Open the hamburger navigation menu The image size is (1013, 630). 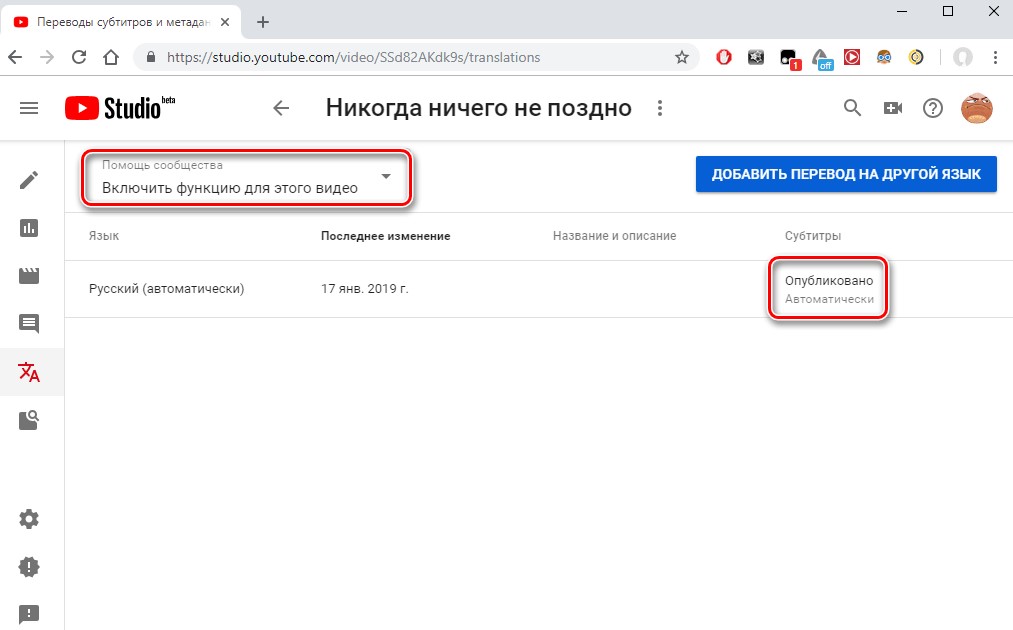pos(29,108)
